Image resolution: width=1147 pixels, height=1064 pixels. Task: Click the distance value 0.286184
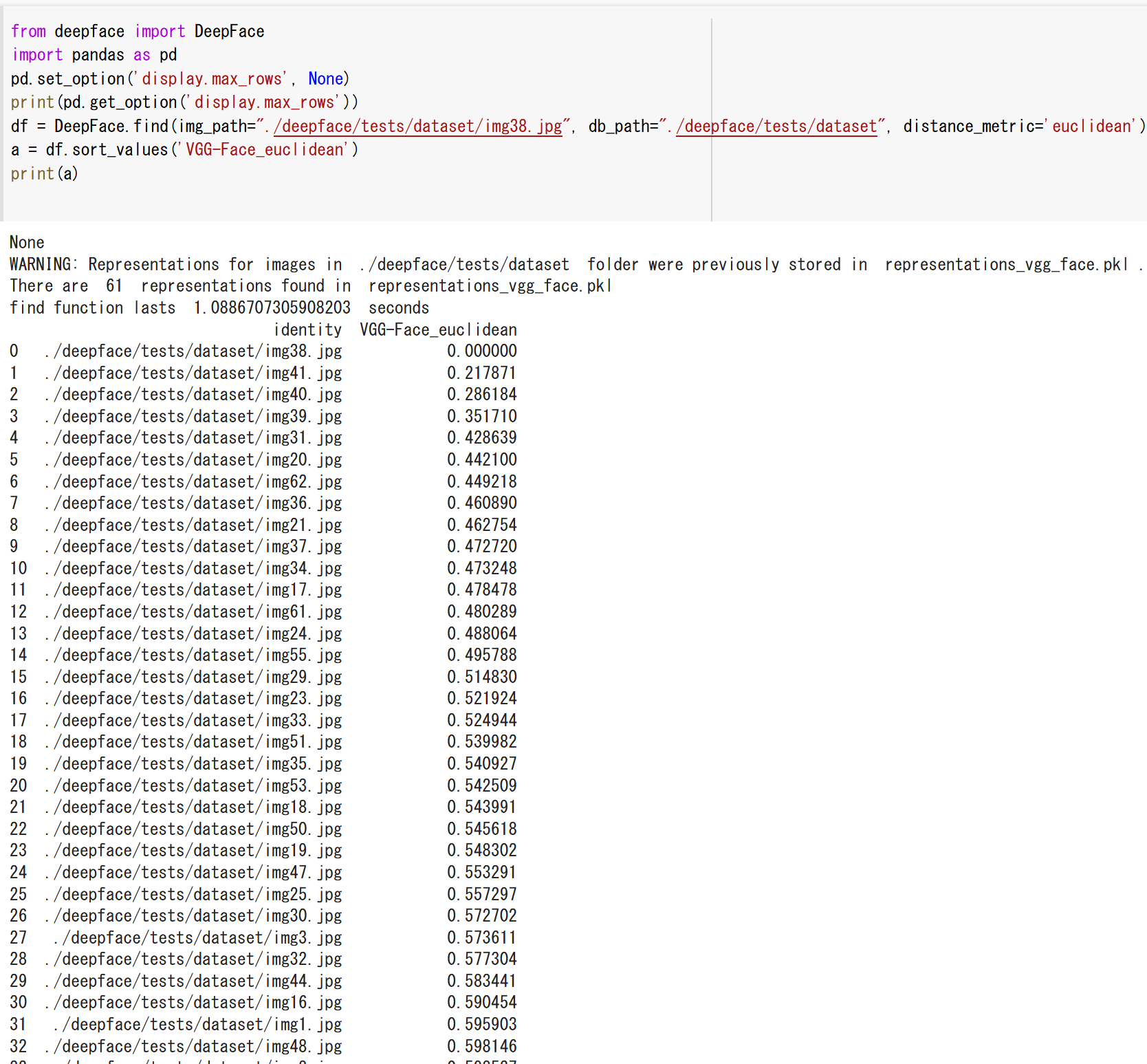coord(482,395)
